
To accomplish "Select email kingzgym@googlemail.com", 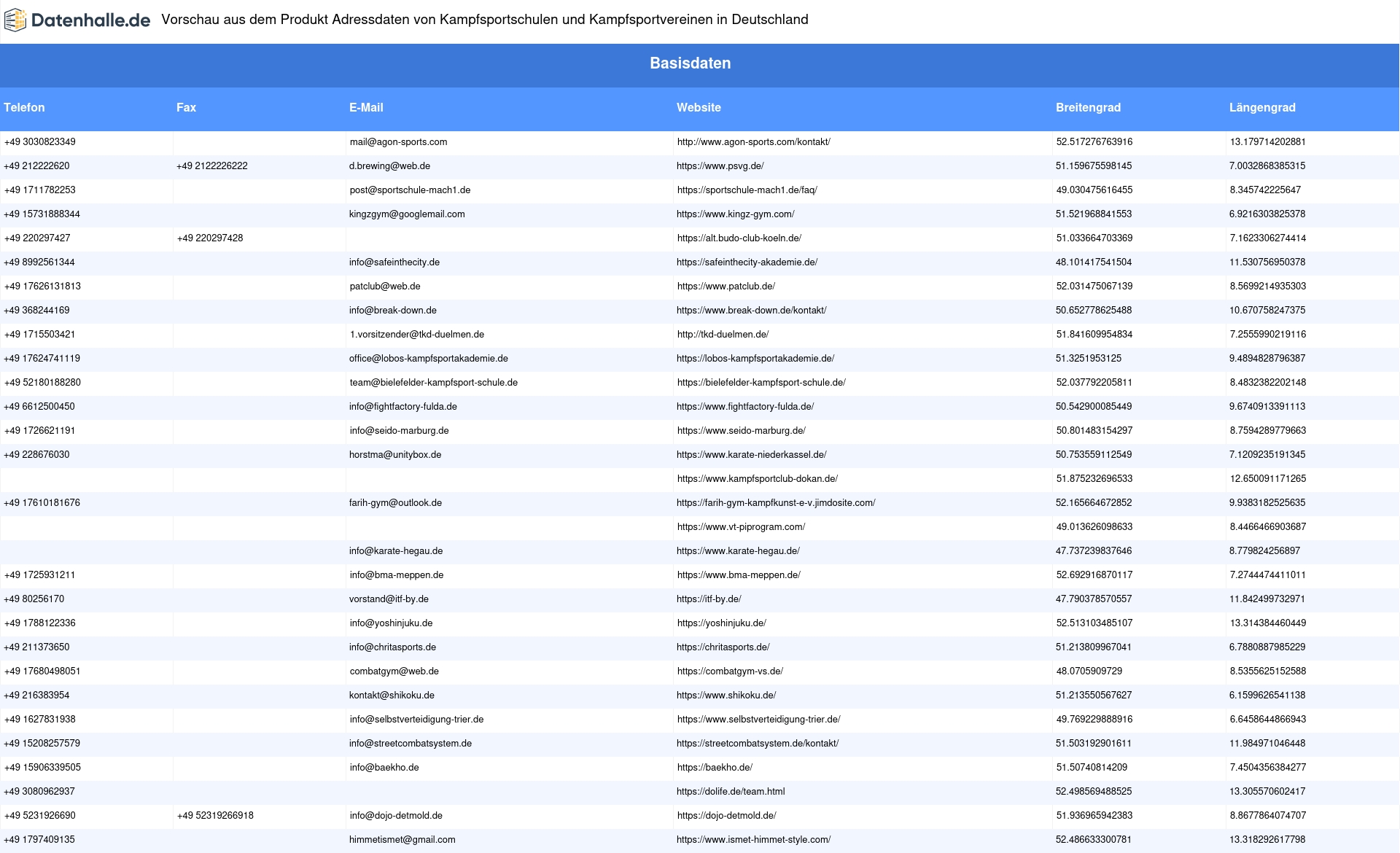I will pyautogui.click(x=407, y=214).
